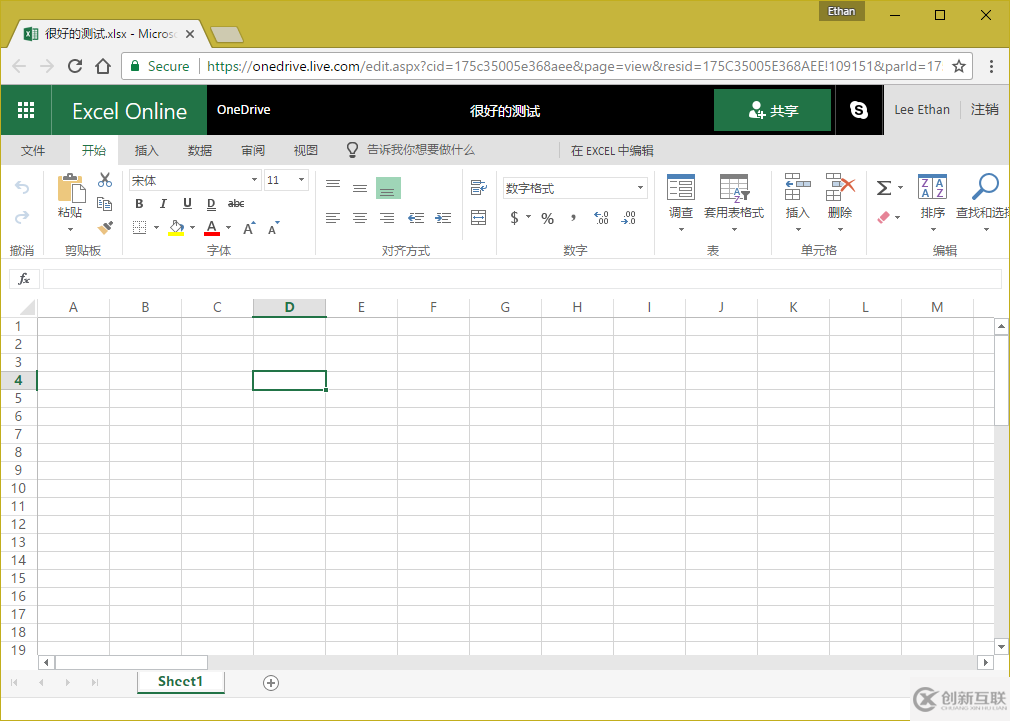Click 在 EXCEL 中编辑 link
Image resolution: width=1010 pixels, height=721 pixels.
click(612, 151)
